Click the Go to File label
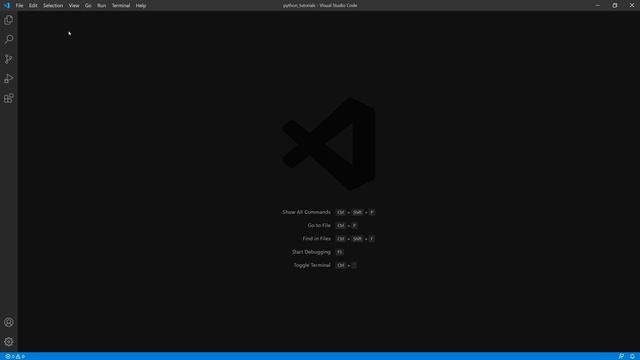This screenshot has height=360, width=640. (319, 225)
